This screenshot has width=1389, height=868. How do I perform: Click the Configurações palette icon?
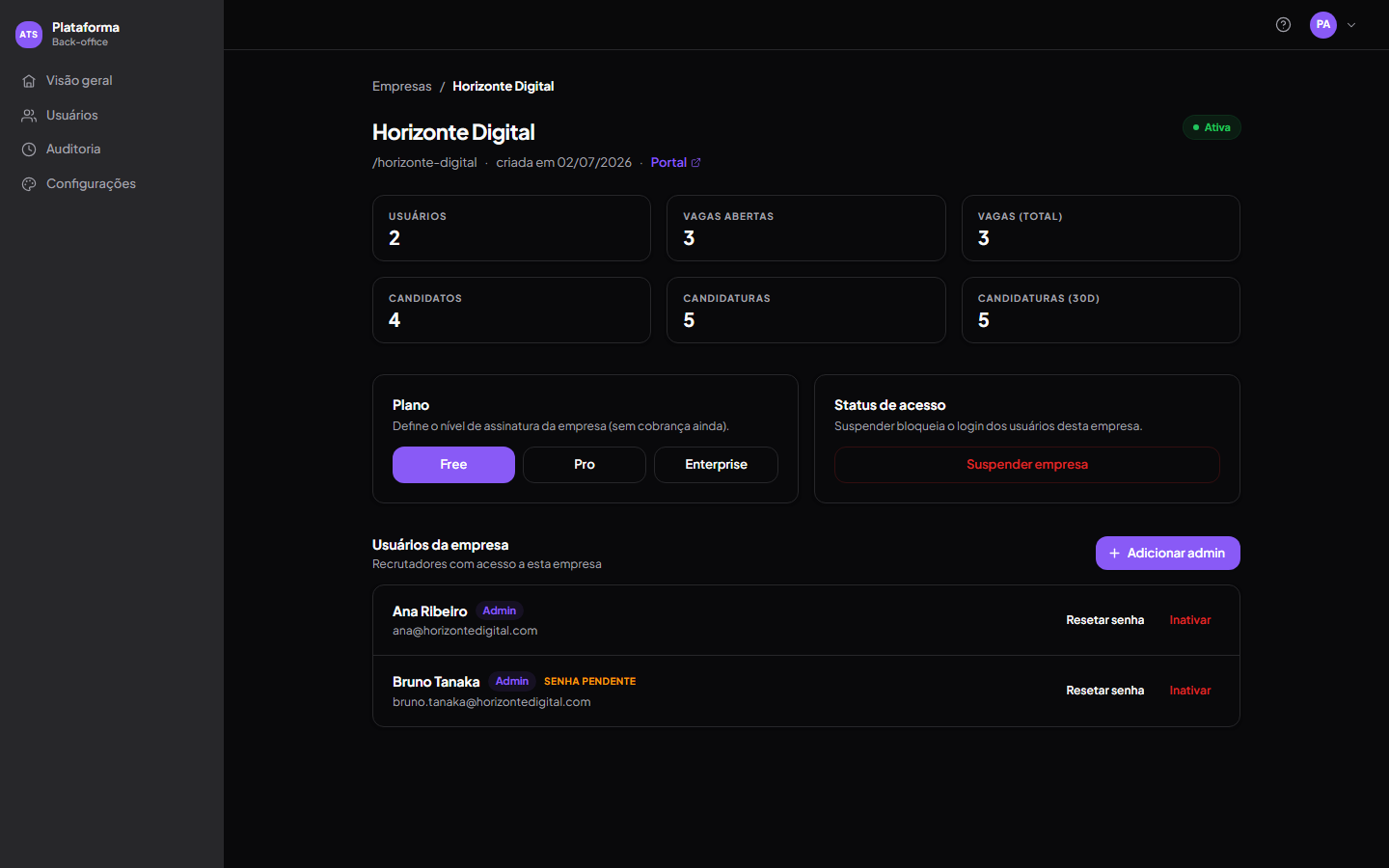point(29,184)
